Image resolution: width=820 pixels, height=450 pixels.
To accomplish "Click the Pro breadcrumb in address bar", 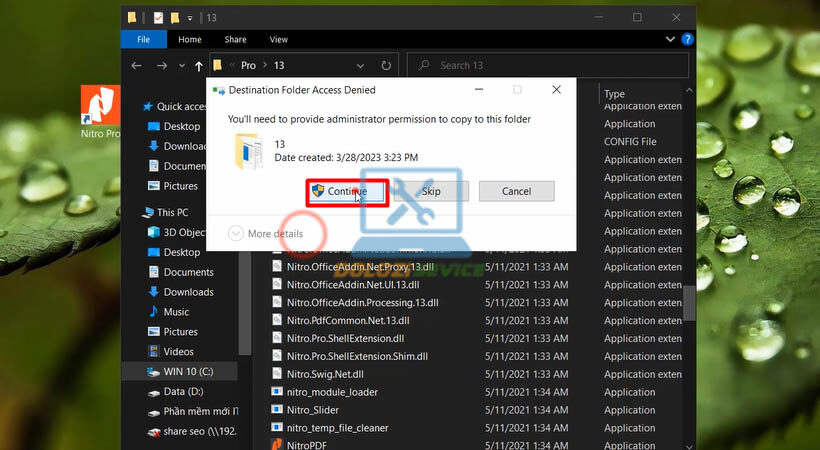I will pos(248,65).
